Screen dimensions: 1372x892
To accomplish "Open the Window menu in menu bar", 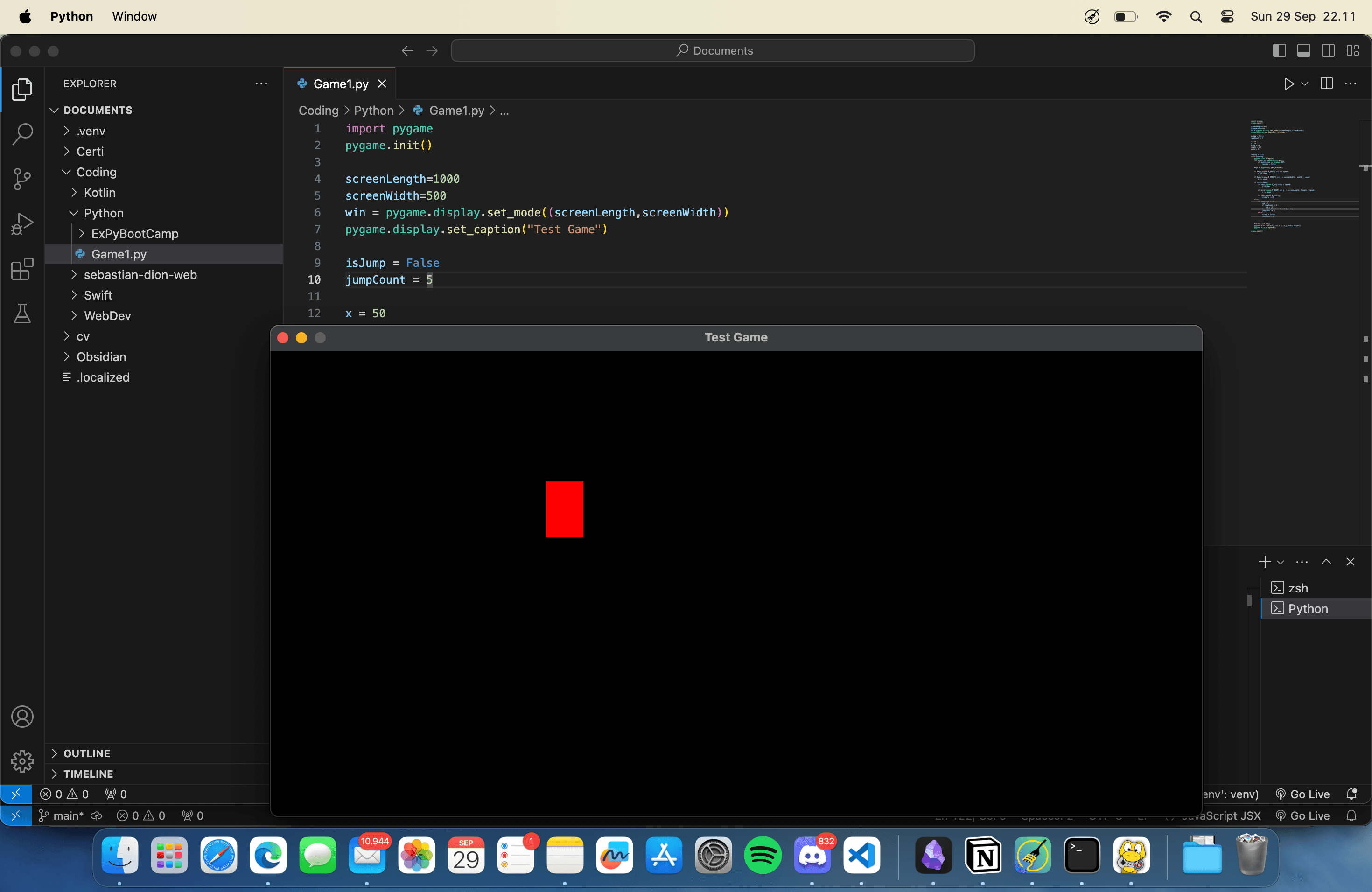I will [134, 16].
